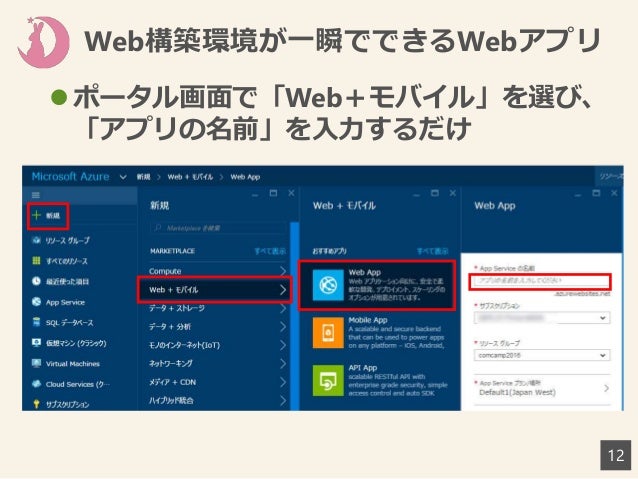Screen dimensions: 638x479
Task: Click Web + モバイル breadcrumb
Action: point(190,177)
